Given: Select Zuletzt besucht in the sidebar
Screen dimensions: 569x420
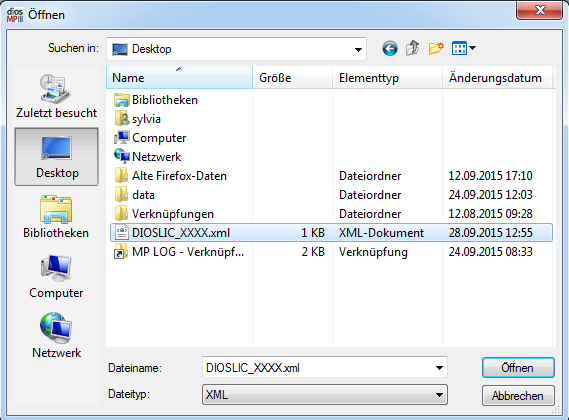Looking at the screenshot, I should [x=56, y=96].
